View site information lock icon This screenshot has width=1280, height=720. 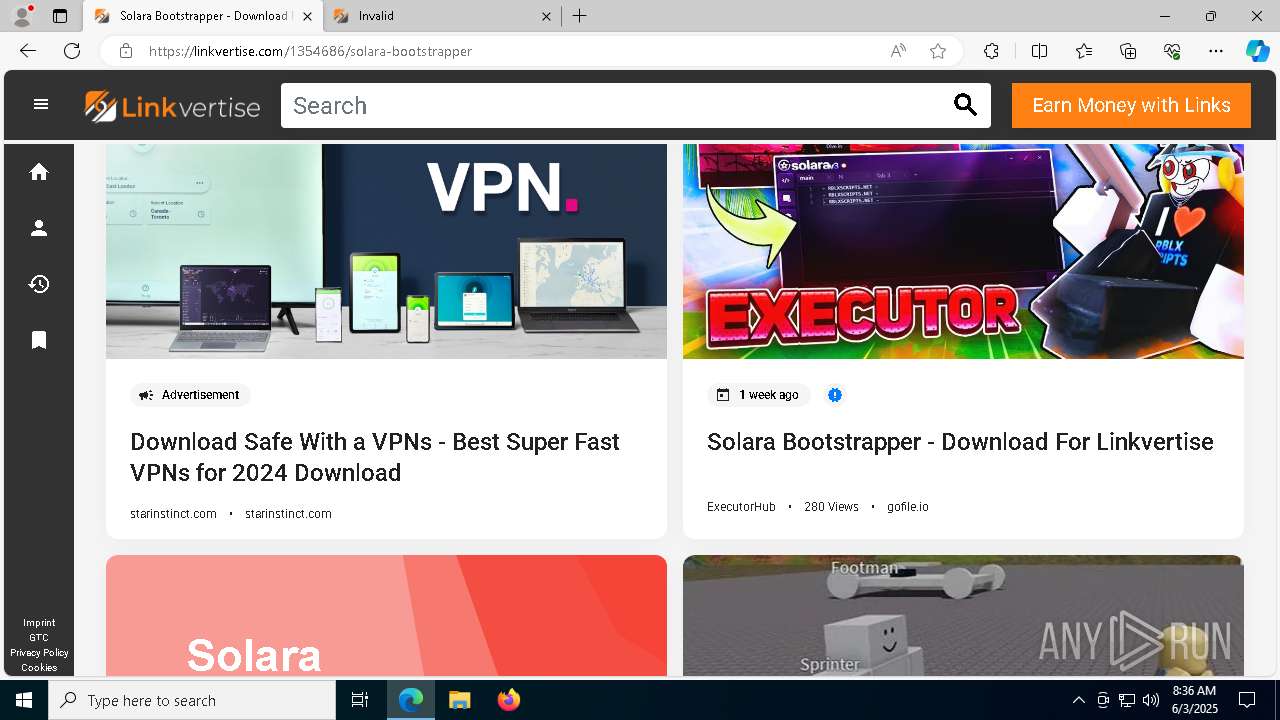[126, 51]
